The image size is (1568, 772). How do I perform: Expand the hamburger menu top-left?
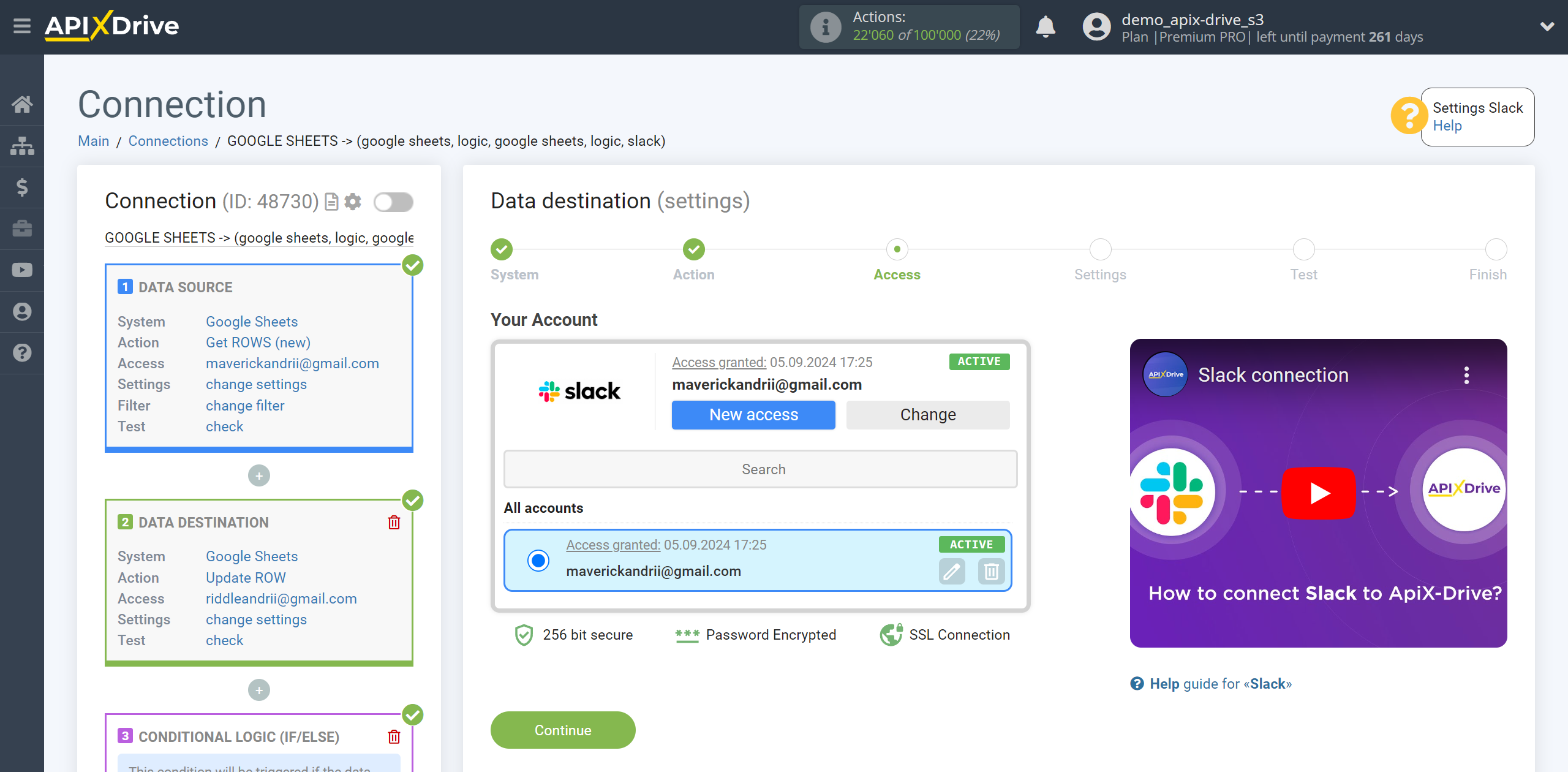[22, 26]
